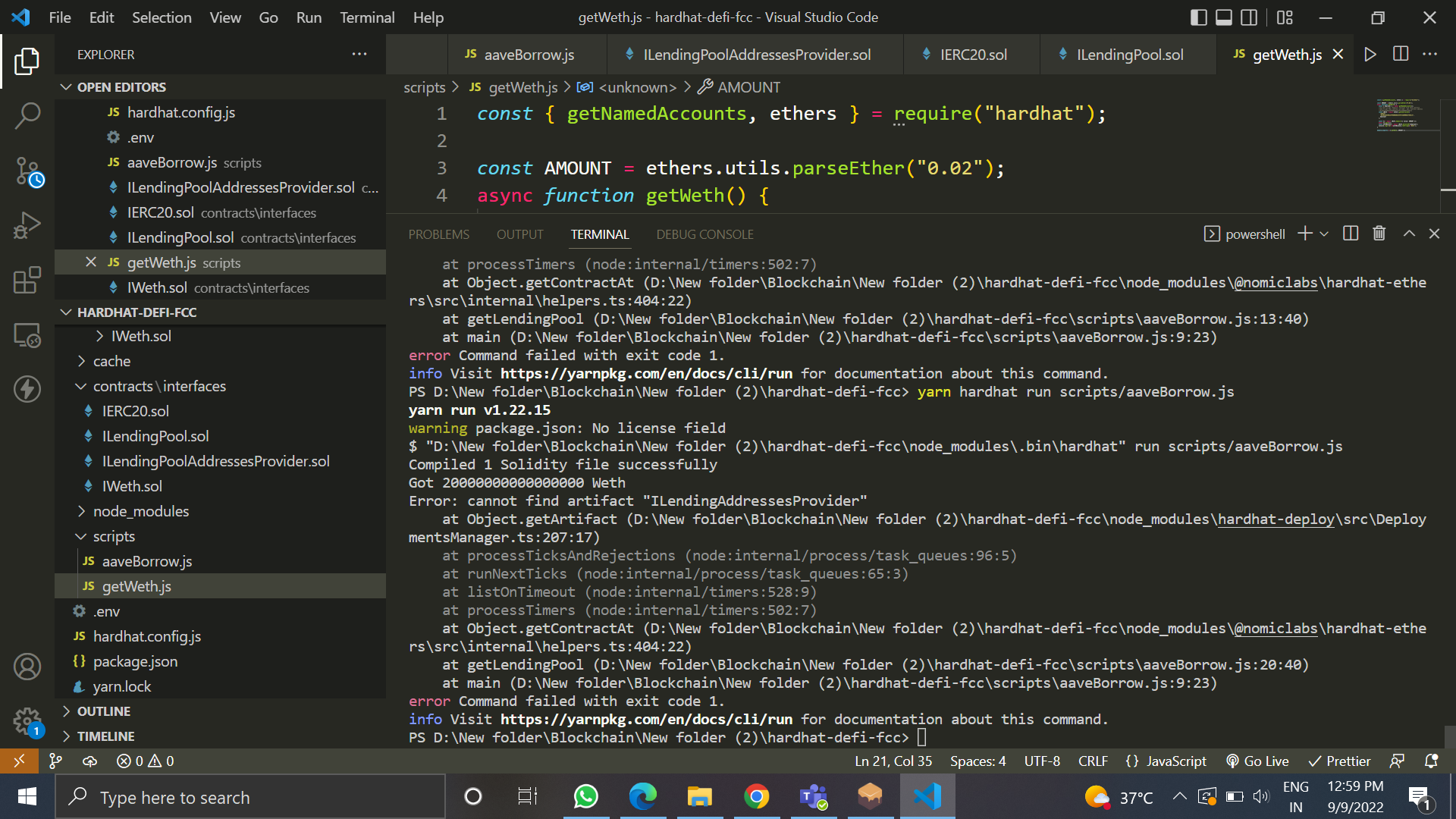Screen dimensions: 1456x819
Task: Open the Search view in activity bar
Action: (27, 116)
